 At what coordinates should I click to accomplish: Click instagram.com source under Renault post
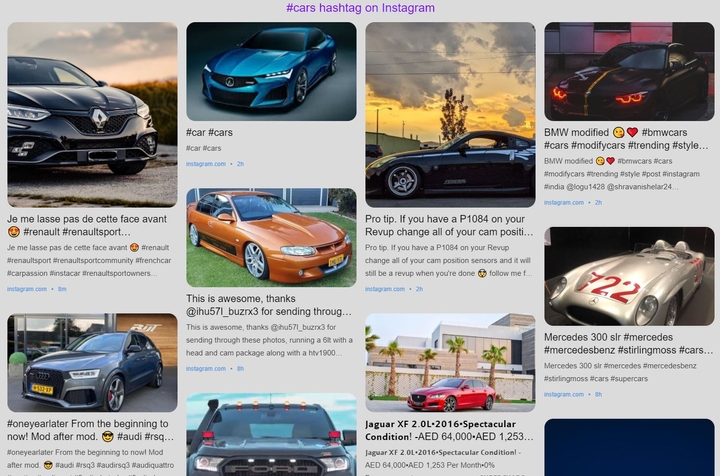27,289
